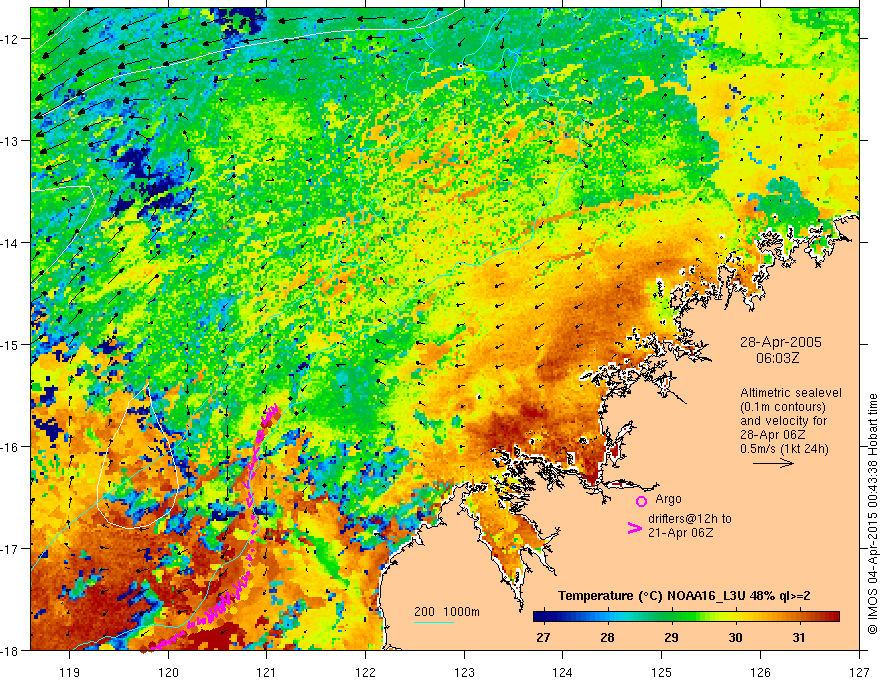Click longitude axis label 120

[168, 672]
